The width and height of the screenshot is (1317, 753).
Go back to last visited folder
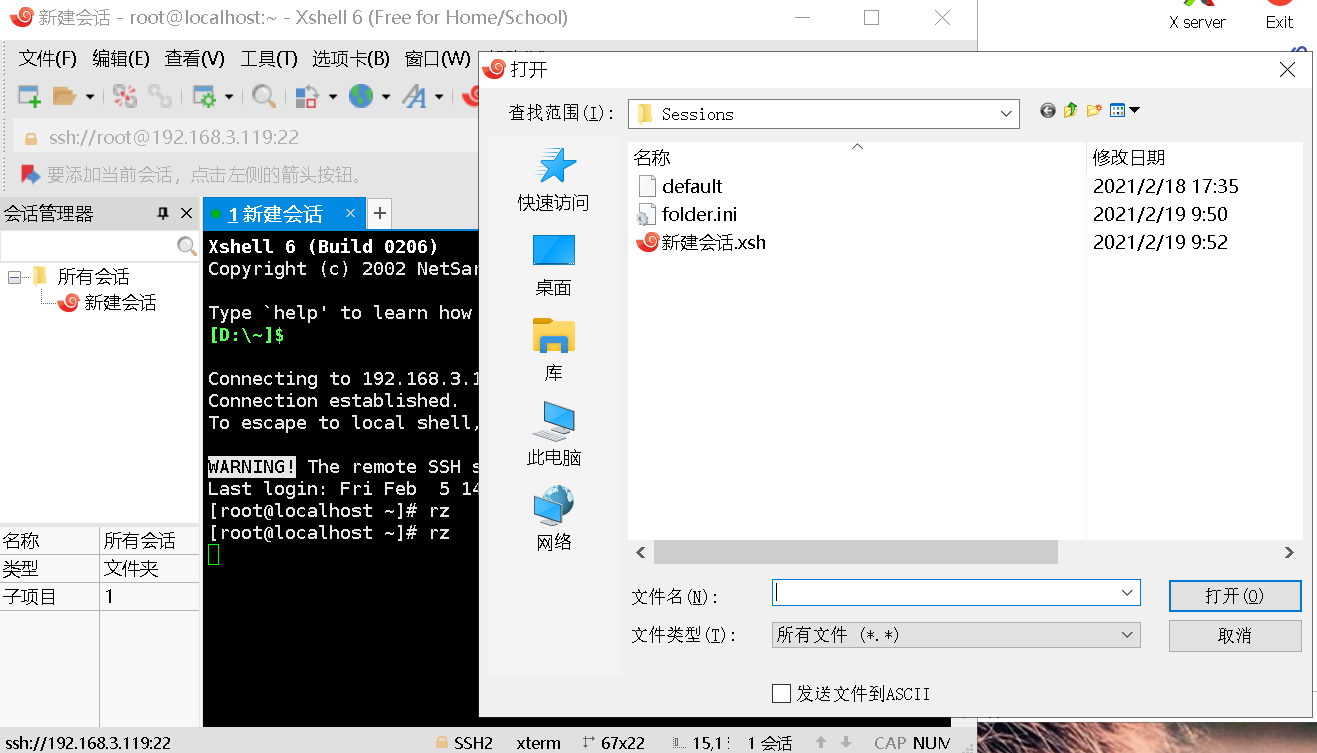(x=1048, y=111)
